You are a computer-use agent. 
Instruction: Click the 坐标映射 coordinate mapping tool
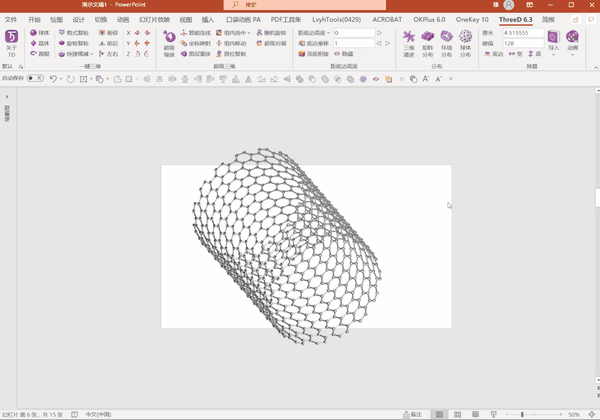pyautogui.click(x=196, y=43)
